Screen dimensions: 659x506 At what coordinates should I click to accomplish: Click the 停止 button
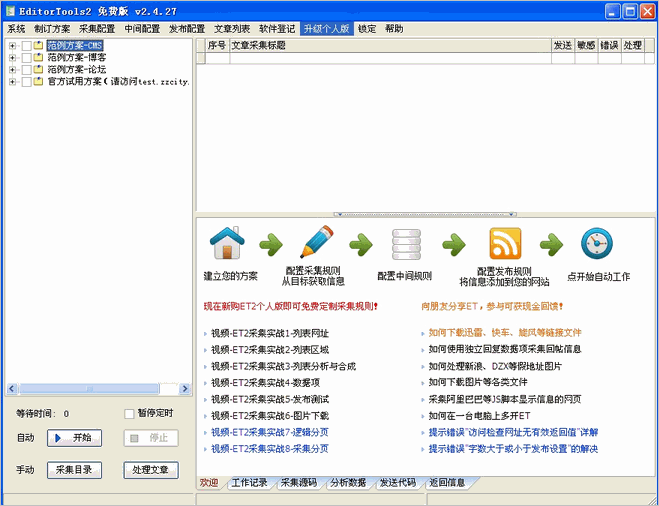(151, 438)
